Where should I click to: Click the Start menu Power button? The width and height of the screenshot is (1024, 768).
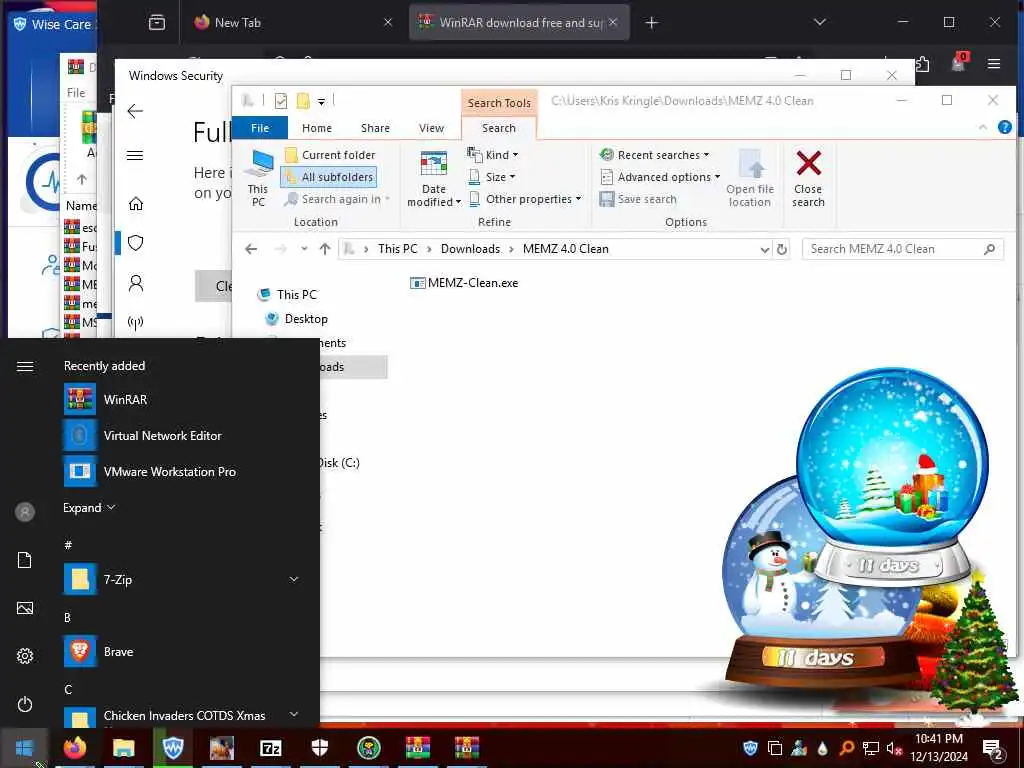point(25,704)
